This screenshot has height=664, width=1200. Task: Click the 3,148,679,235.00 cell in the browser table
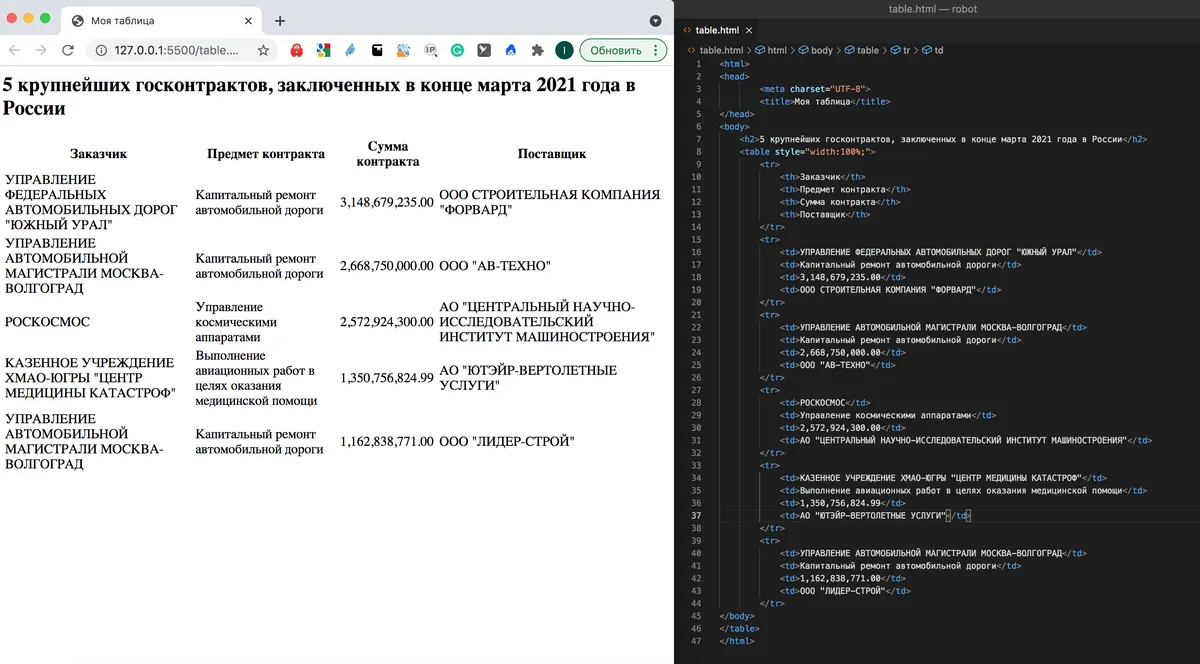click(387, 203)
